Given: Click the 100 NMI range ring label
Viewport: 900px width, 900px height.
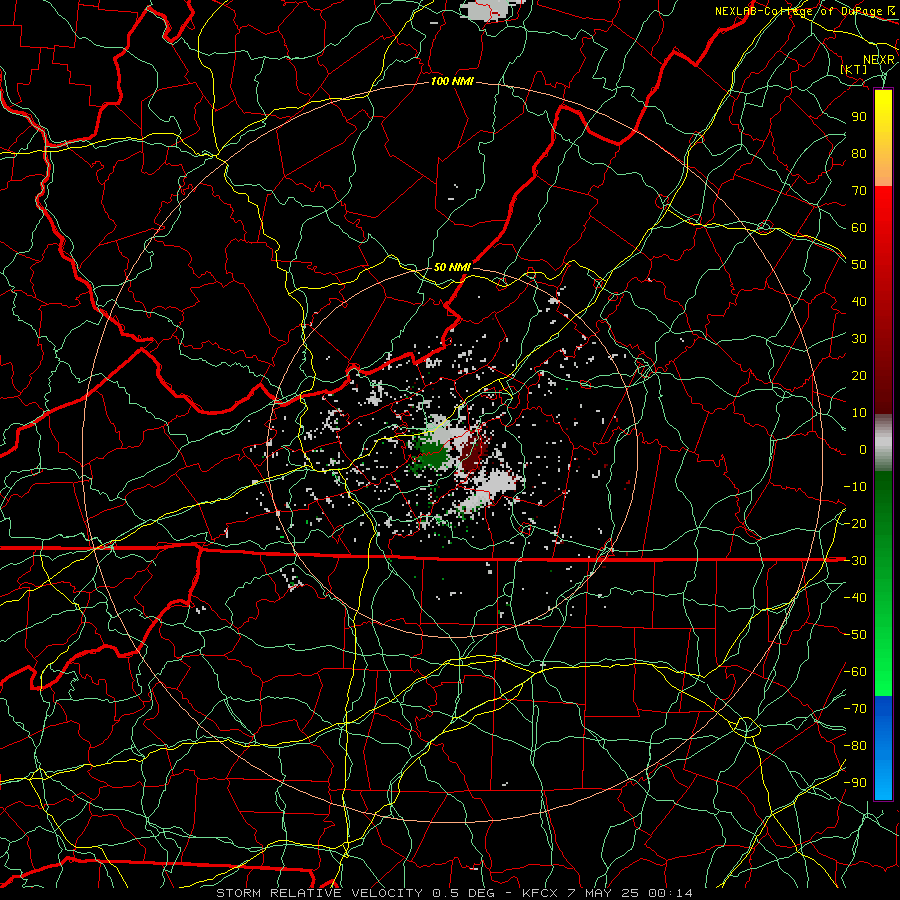Looking at the screenshot, I should point(452,82).
